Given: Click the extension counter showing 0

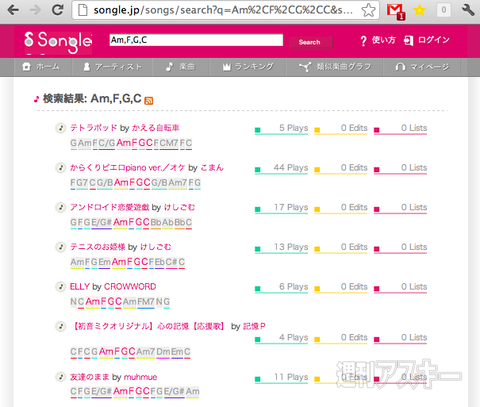Looking at the screenshot, I should click(443, 10).
